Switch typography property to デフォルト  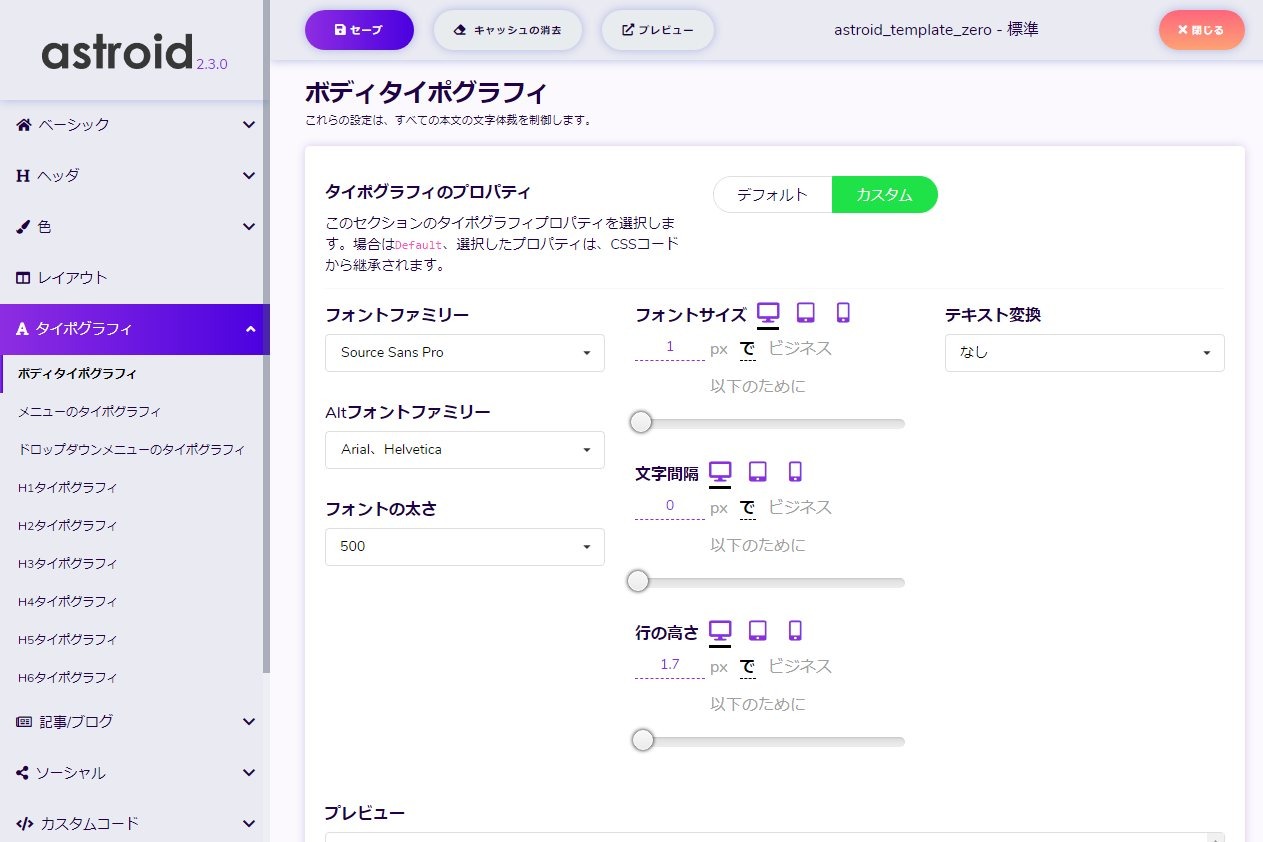tap(772, 195)
